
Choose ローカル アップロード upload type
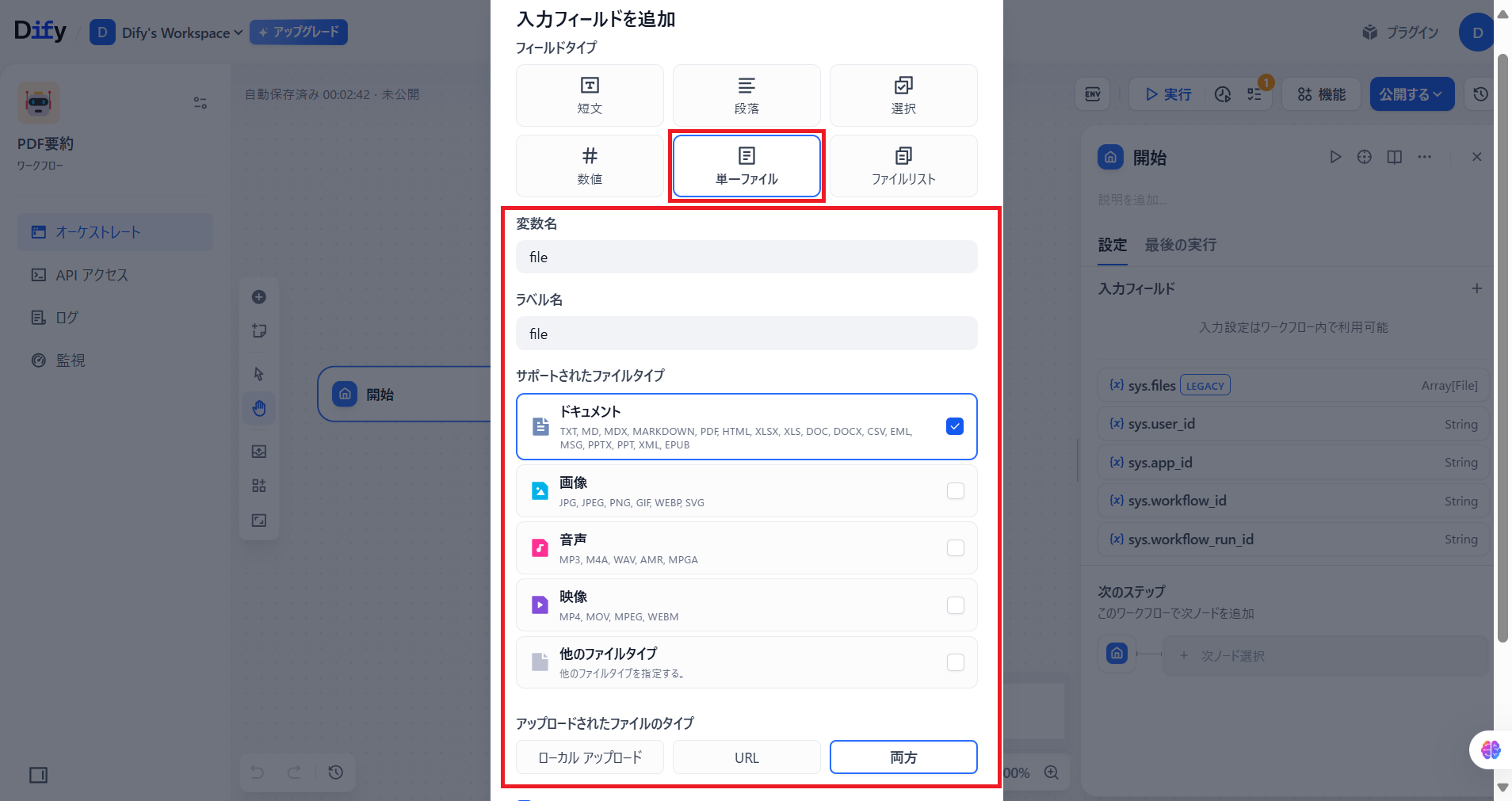click(589, 757)
